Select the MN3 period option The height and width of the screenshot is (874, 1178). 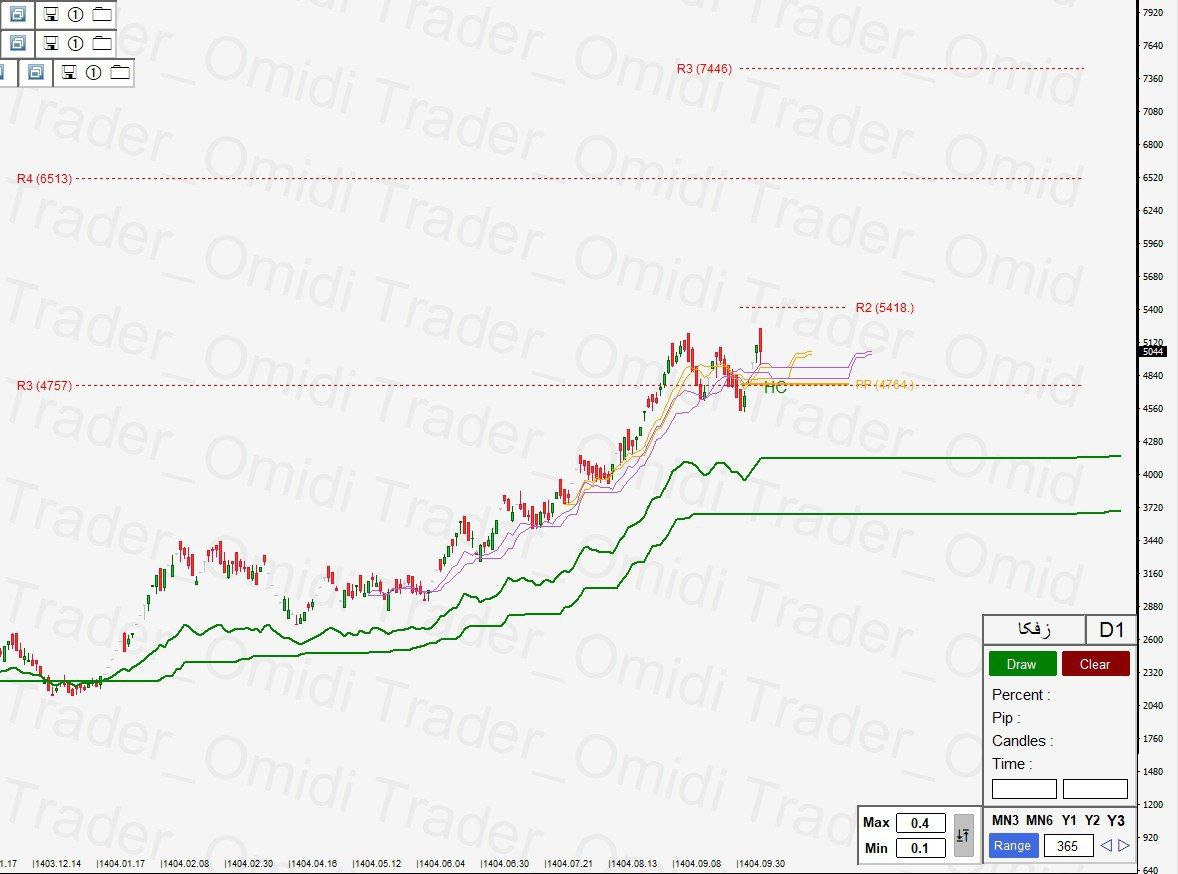click(1004, 820)
